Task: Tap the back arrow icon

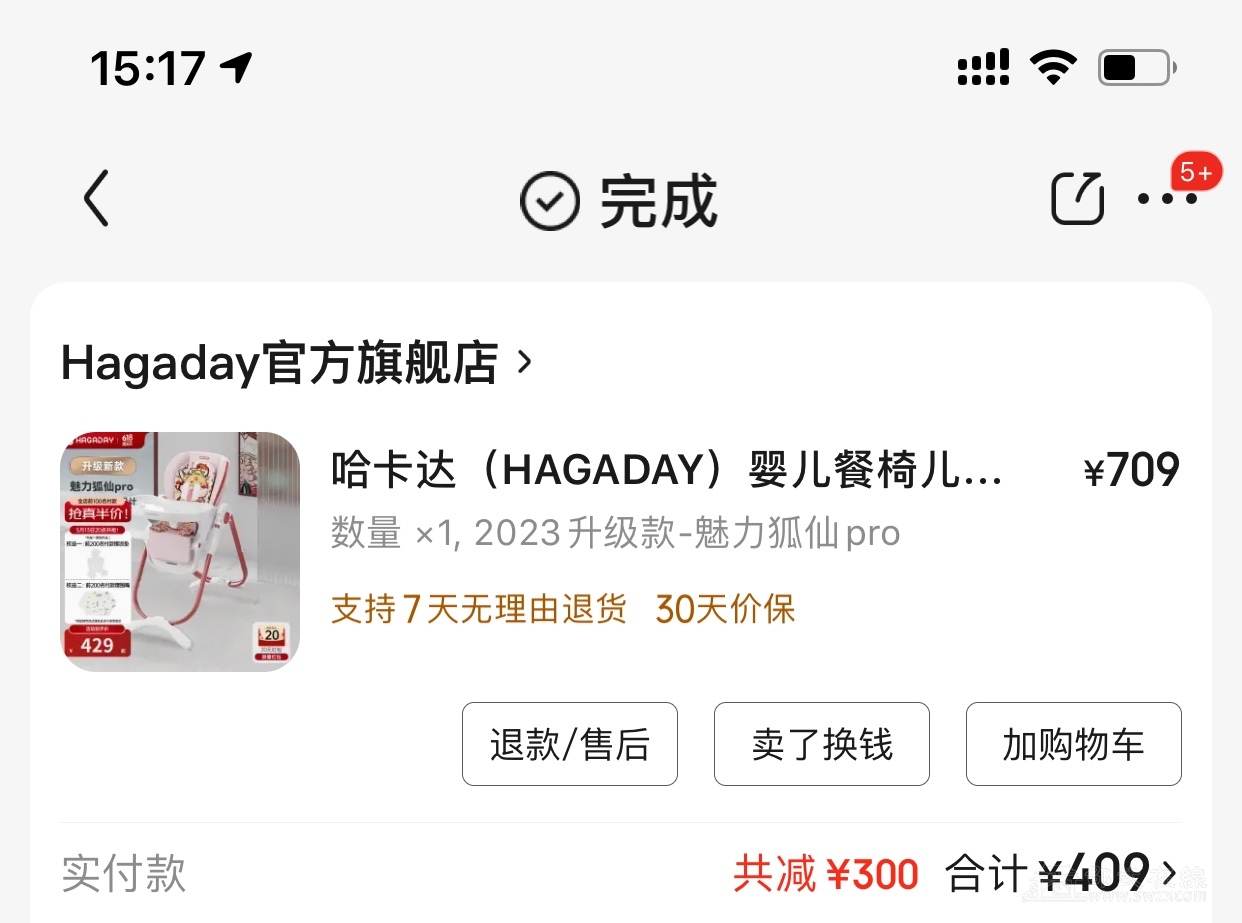Action: coord(96,197)
